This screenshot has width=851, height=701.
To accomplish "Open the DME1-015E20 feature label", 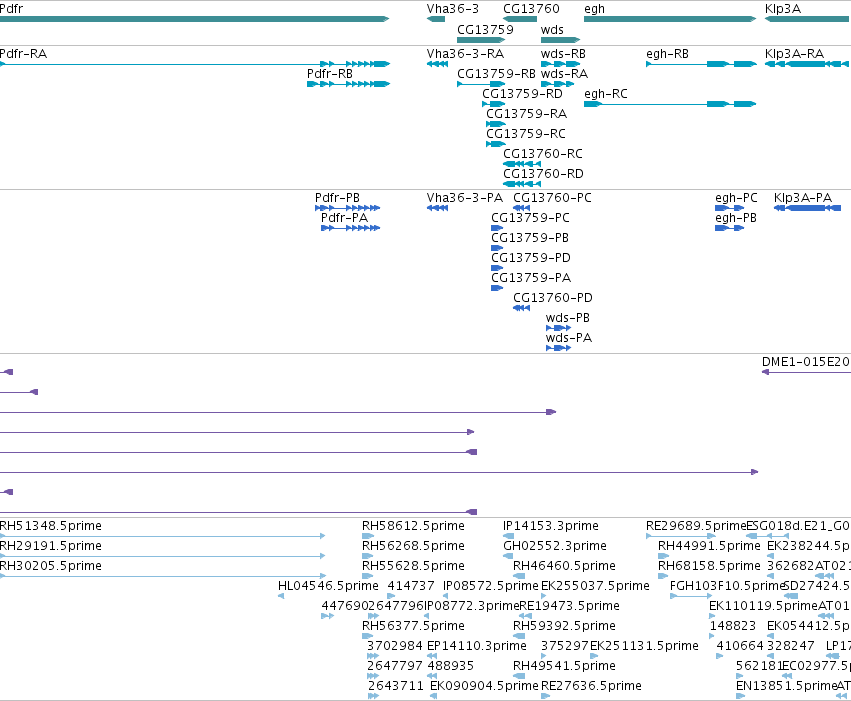I will [806, 362].
